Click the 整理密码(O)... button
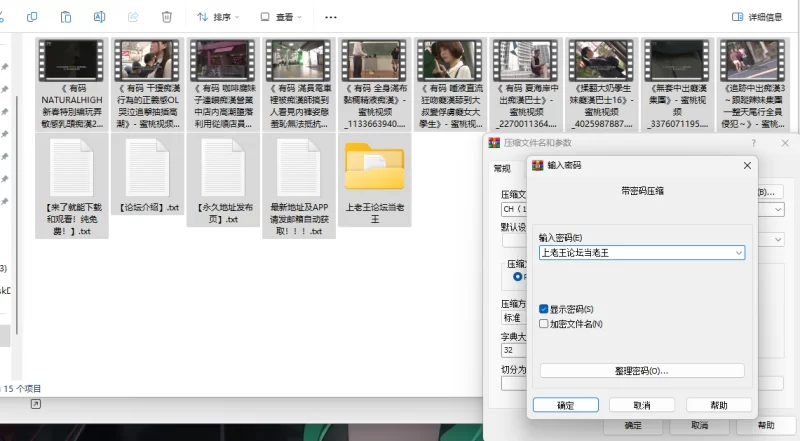This screenshot has height=441, width=800. (642, 371)
